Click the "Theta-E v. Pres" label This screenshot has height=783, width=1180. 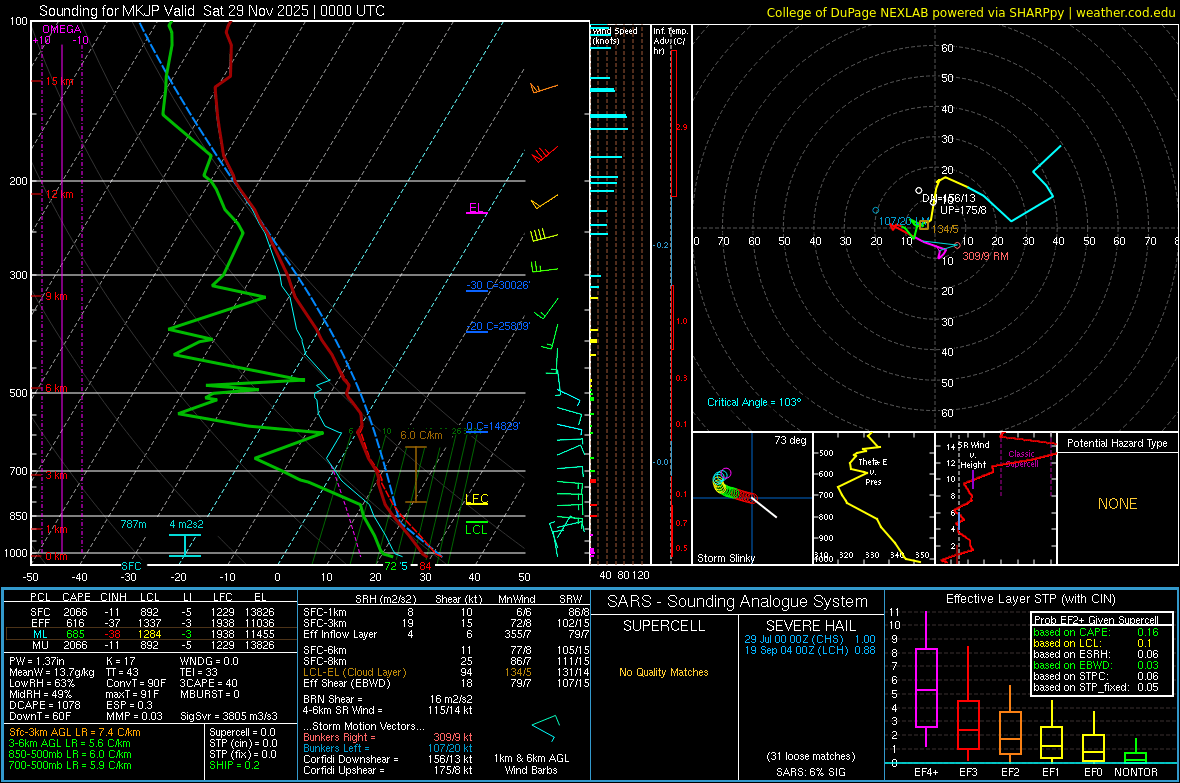tap(873, 471)
